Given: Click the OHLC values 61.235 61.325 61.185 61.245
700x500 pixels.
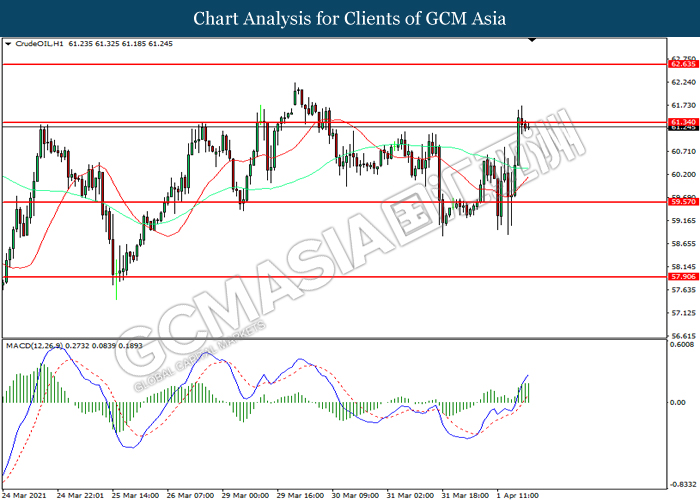Looking at the screenshot, I should point(121,44).
